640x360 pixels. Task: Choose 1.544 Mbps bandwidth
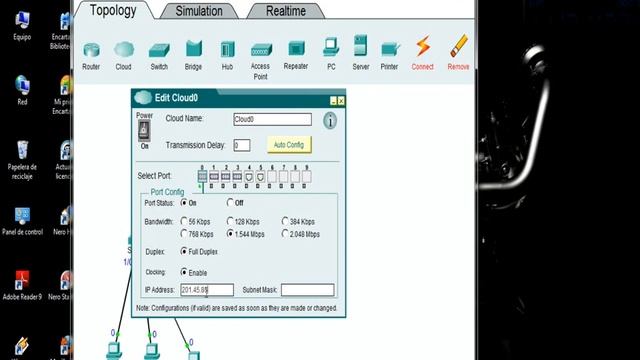[231, 234]
